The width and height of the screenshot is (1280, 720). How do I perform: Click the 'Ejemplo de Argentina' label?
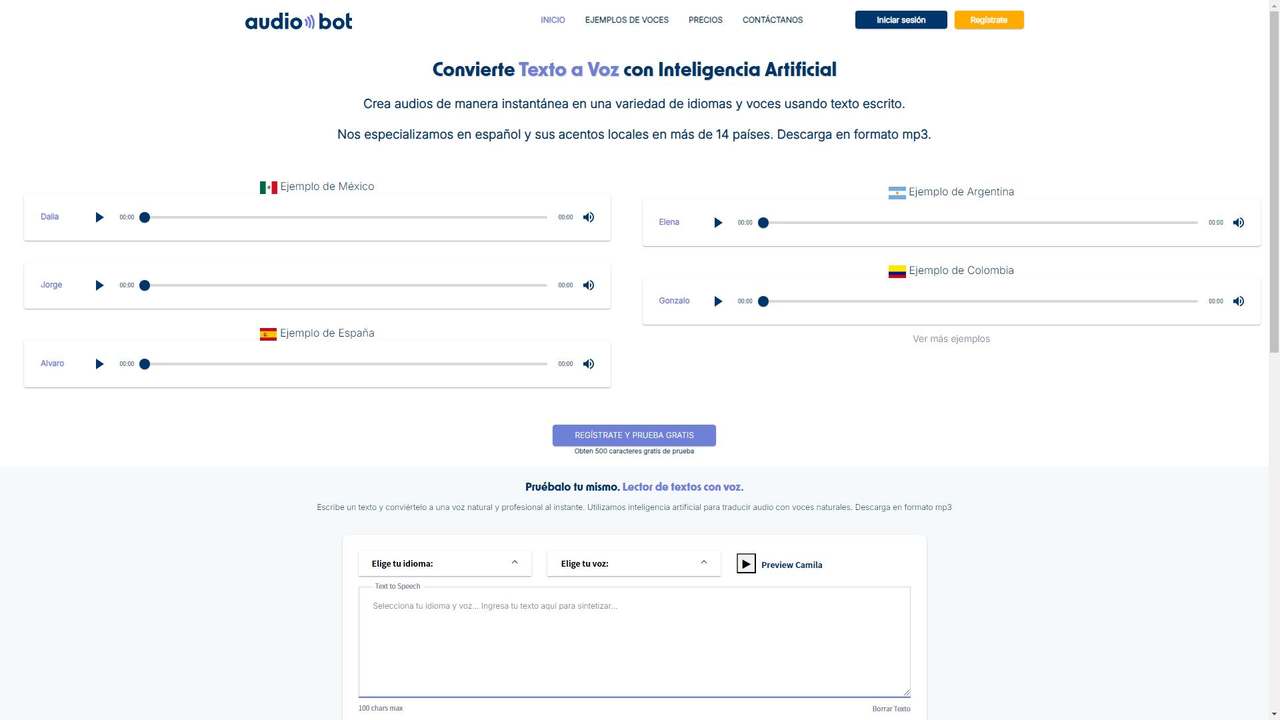961,192
